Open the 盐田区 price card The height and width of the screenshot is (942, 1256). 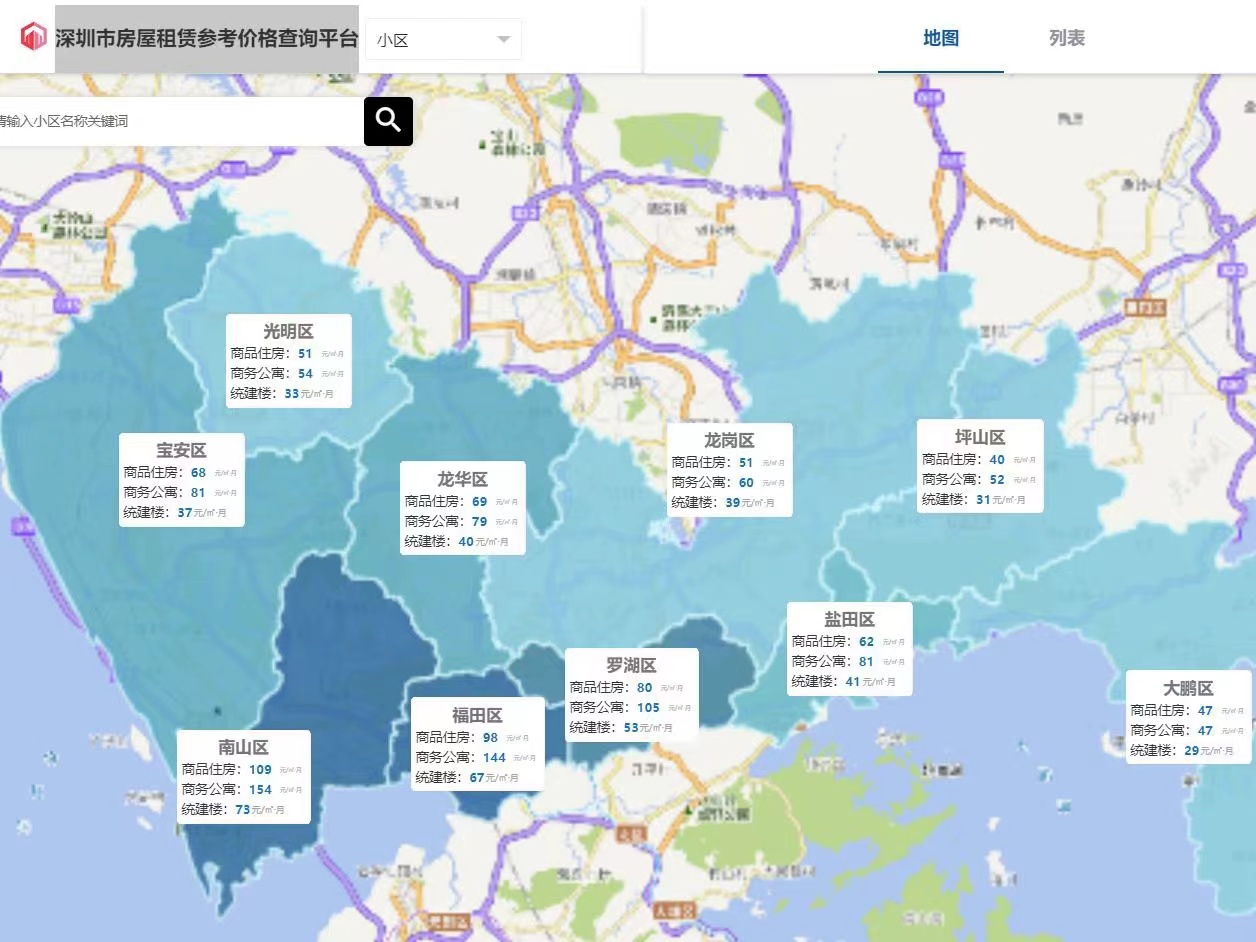[850, 649]
